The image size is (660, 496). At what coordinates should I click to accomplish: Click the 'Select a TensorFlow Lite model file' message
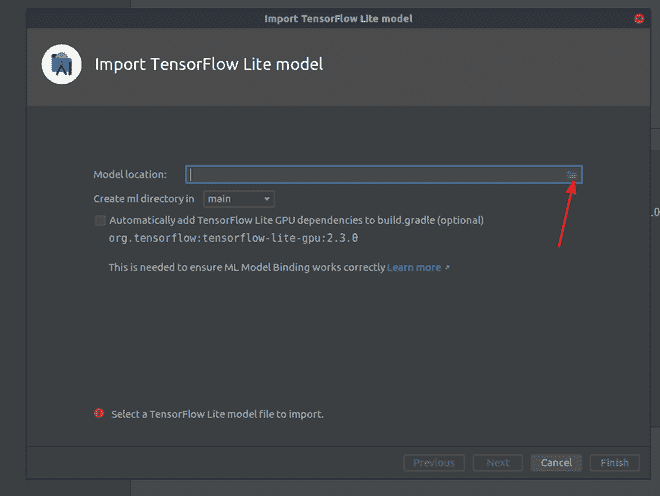click(x=217, y=413)
